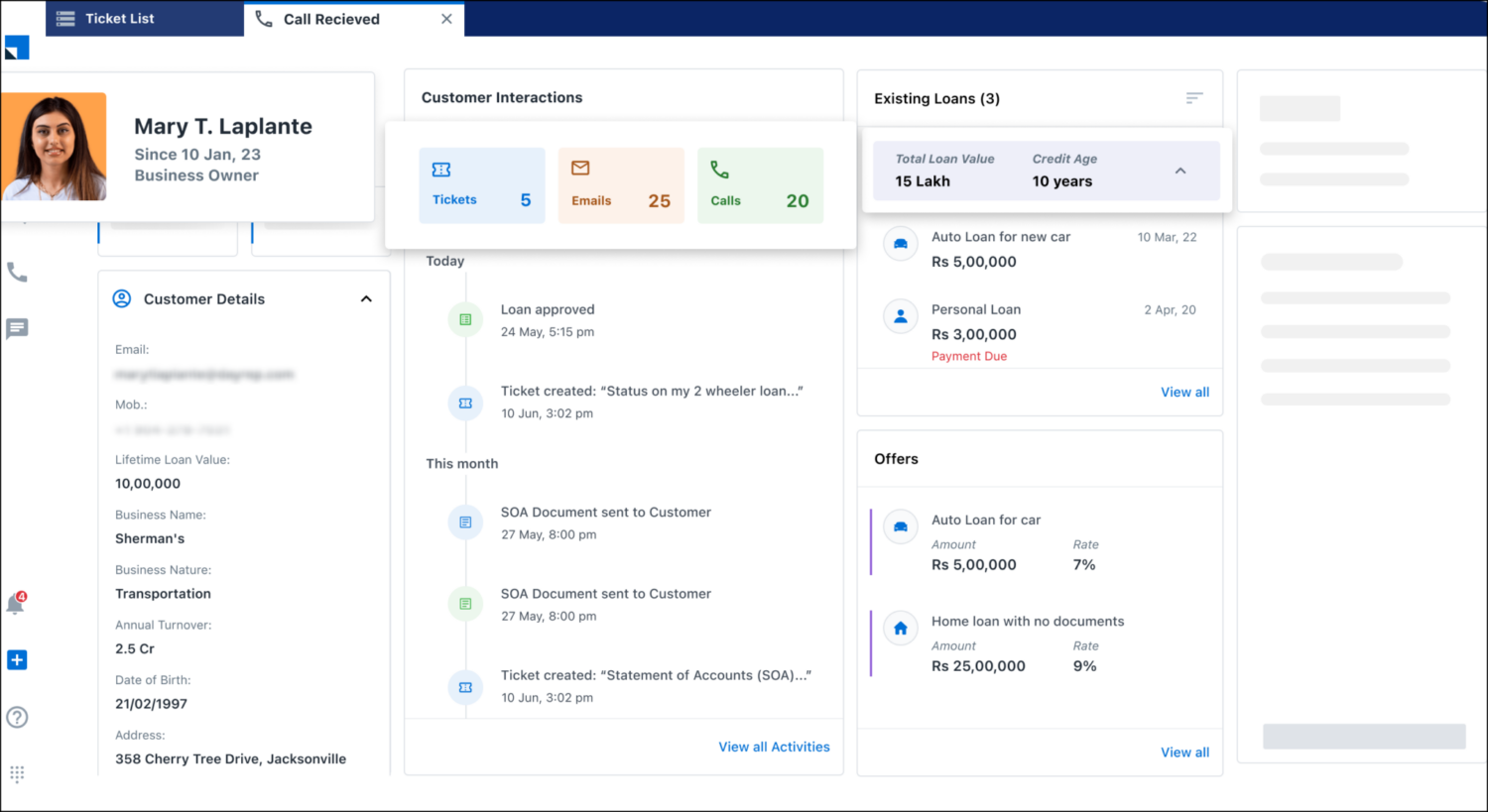Open the apps grid icon at sidebar bottom
This screenshot has width=1488, height=812.
coord(16,774)
